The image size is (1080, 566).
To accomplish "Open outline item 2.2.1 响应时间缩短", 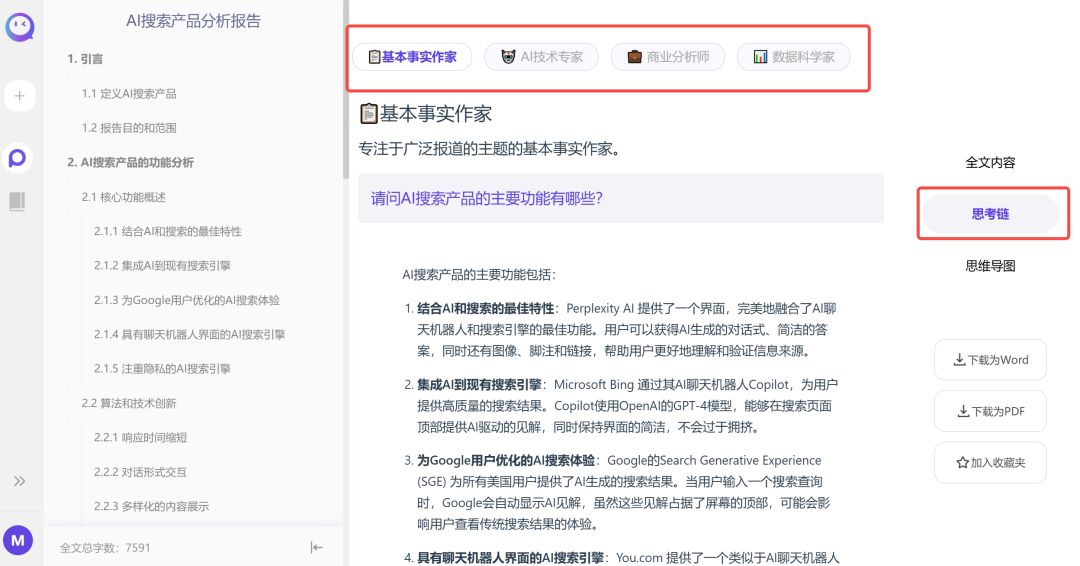I will (141, 438).
